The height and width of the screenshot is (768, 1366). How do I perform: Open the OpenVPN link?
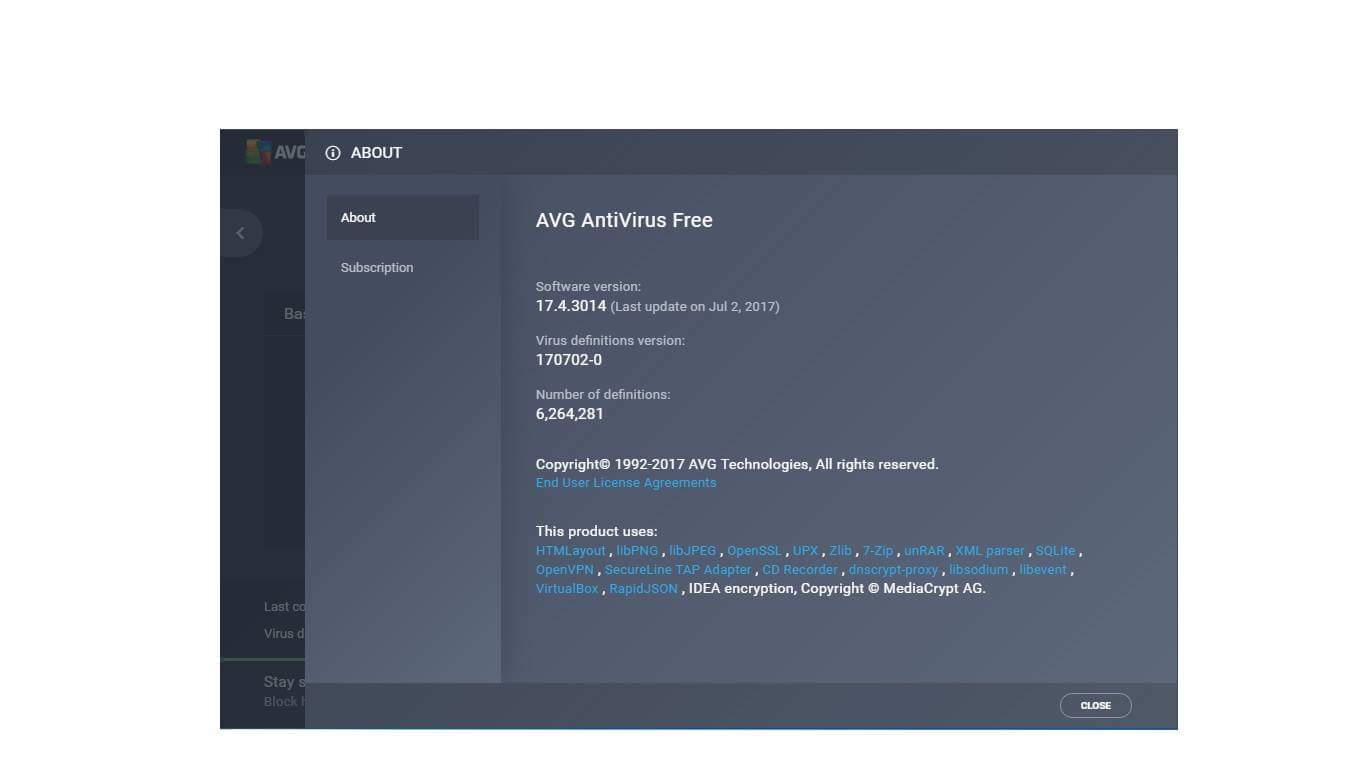pyautogui.click(x=565, y=570)
